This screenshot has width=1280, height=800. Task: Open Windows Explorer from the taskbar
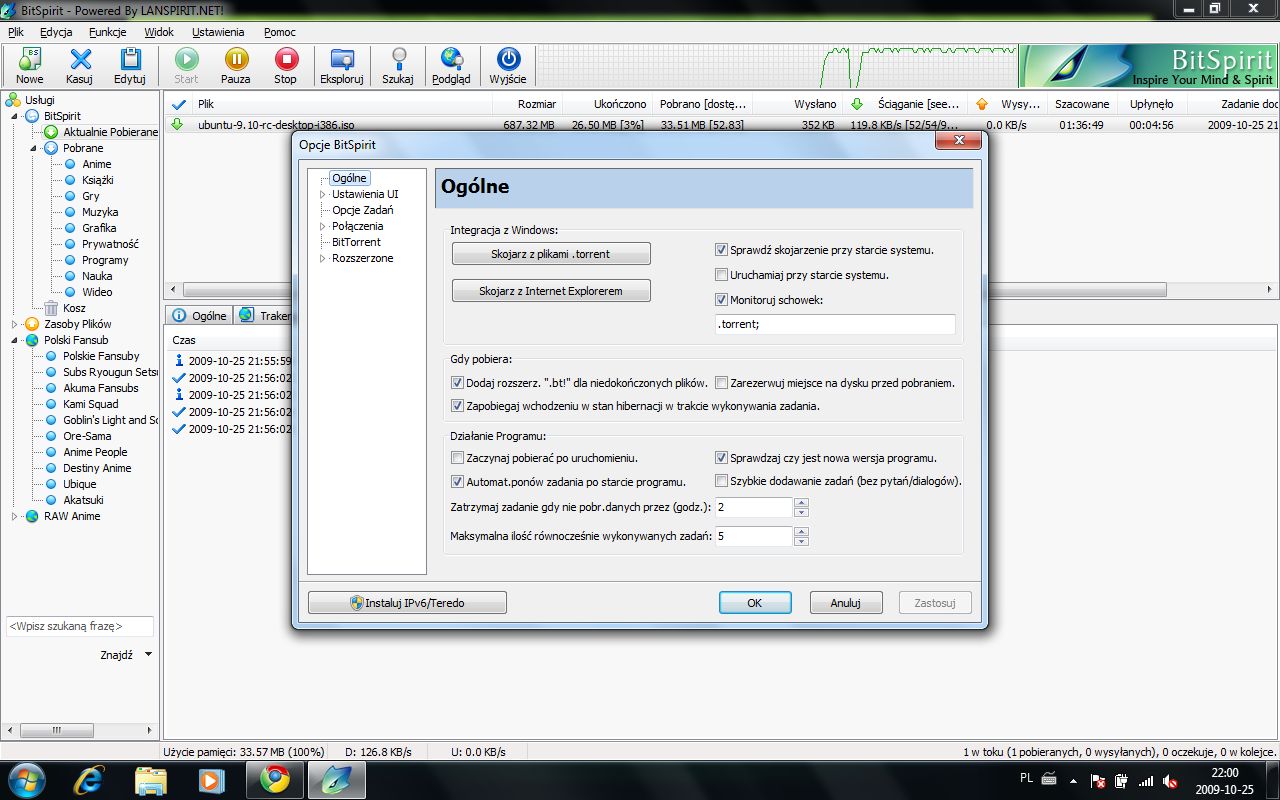click(x=151, y=779)
